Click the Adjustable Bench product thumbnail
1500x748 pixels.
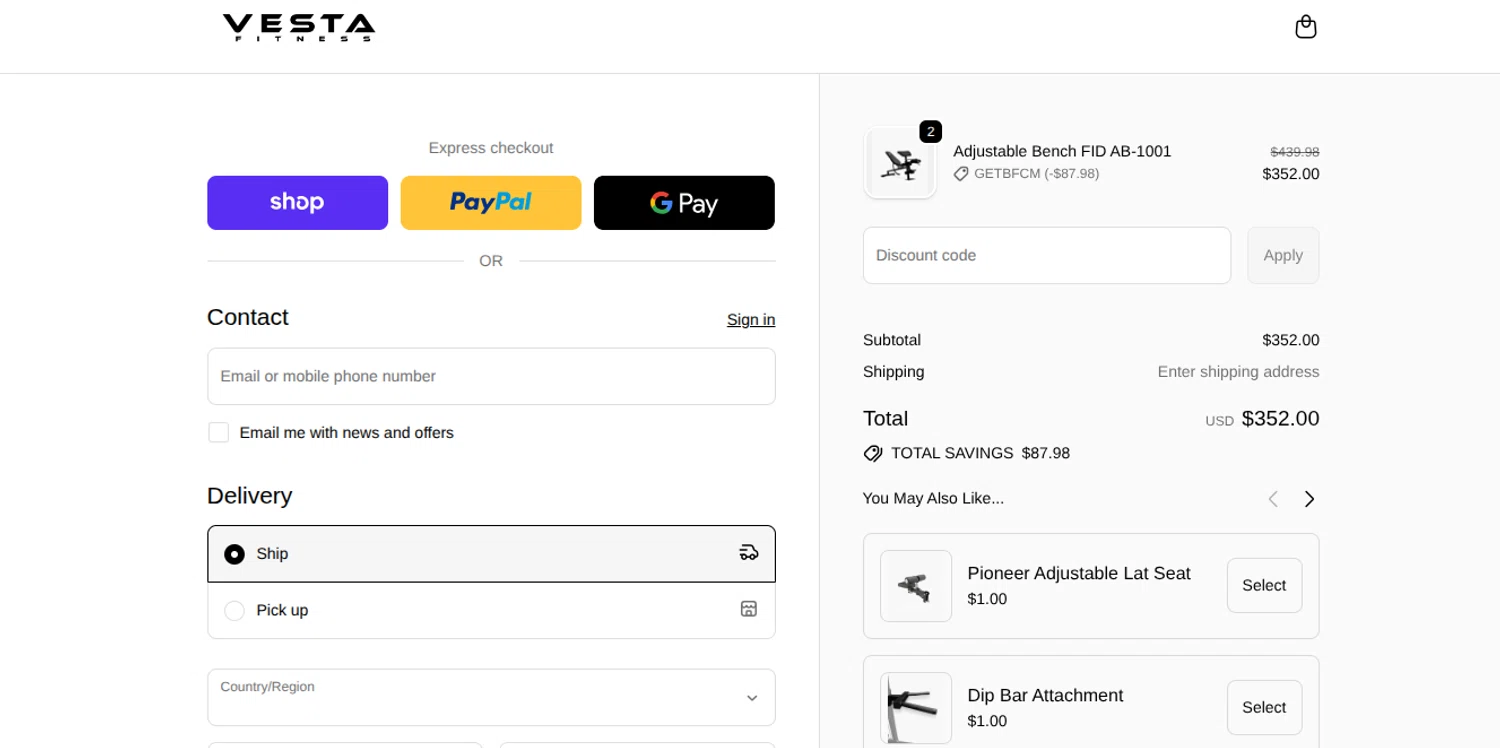[900, 163]
